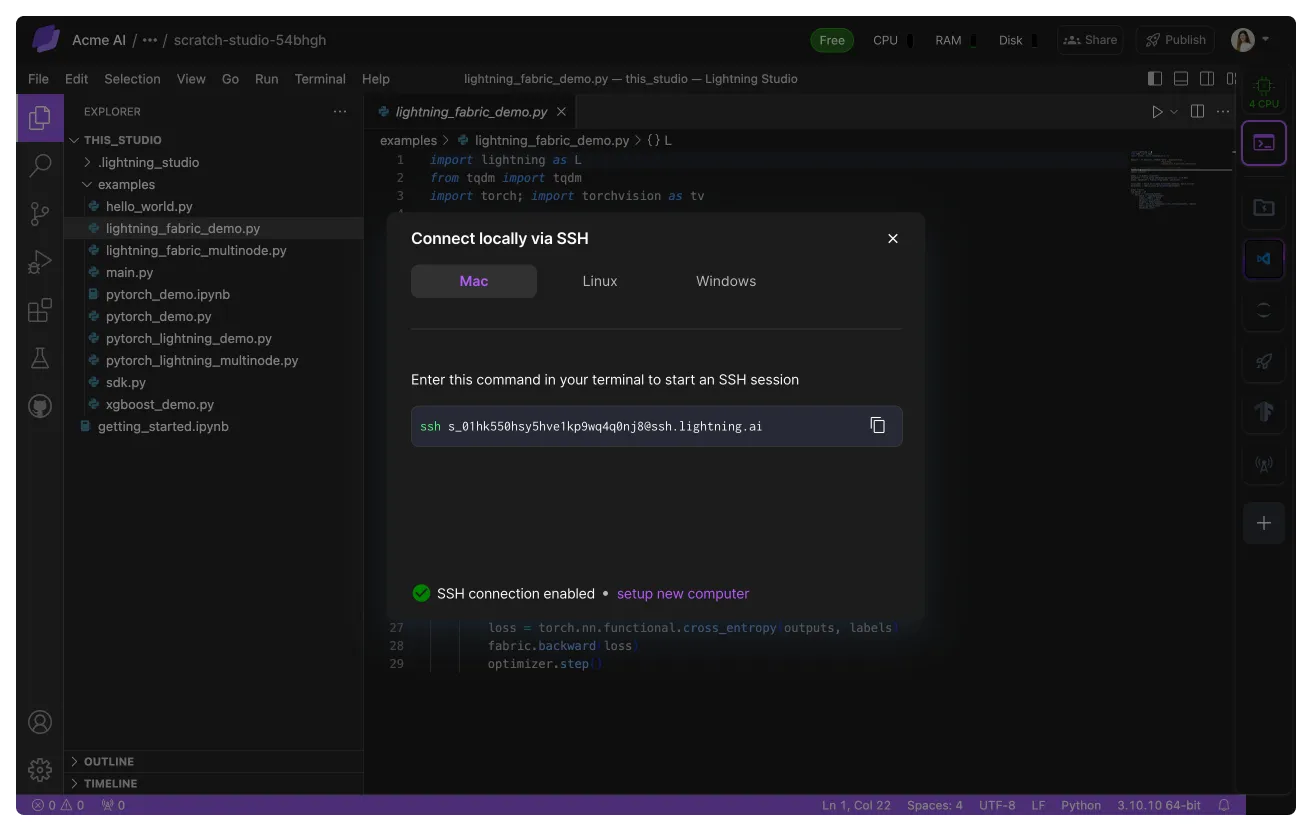Open the Run and Debug view icon
This screenshot has width=1312, height=831.
tap(40, 262)
